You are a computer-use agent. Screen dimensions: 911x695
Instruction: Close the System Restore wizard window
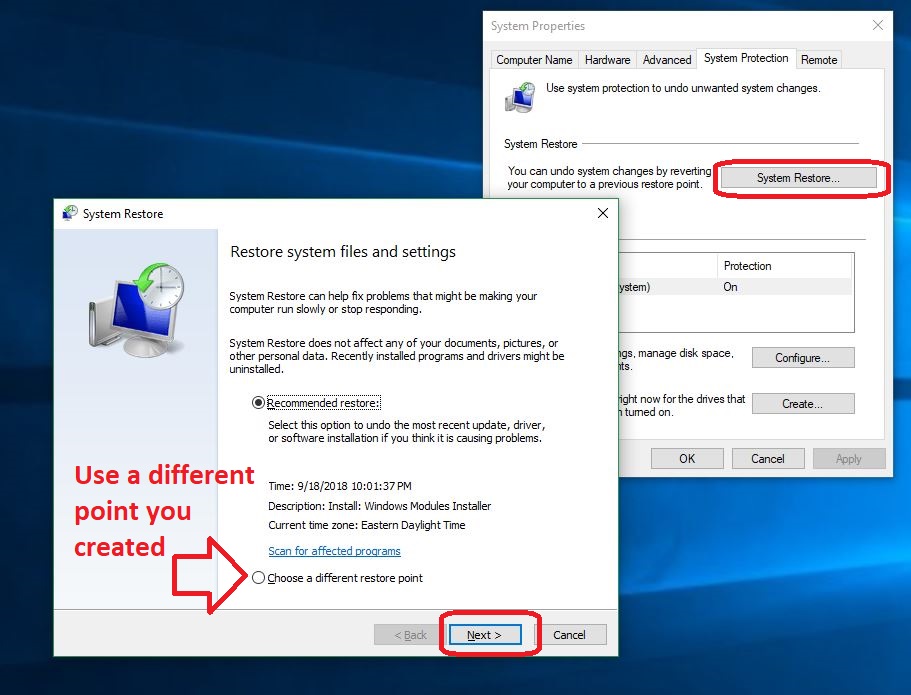click(602, 213)
